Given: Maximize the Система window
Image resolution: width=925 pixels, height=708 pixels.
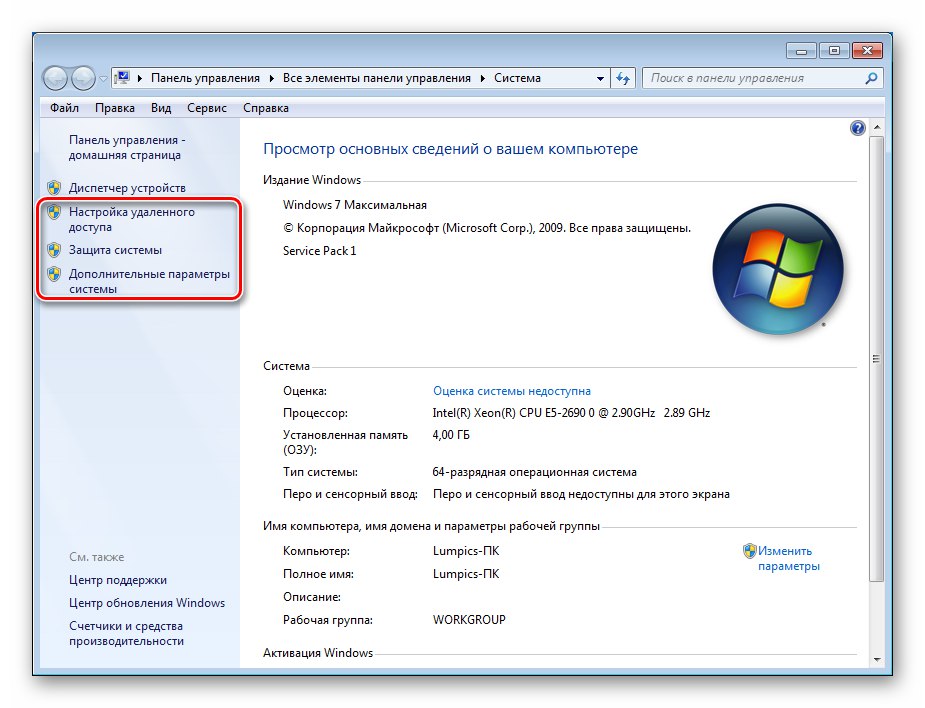Looking at the screenshot, I should 834,51.
